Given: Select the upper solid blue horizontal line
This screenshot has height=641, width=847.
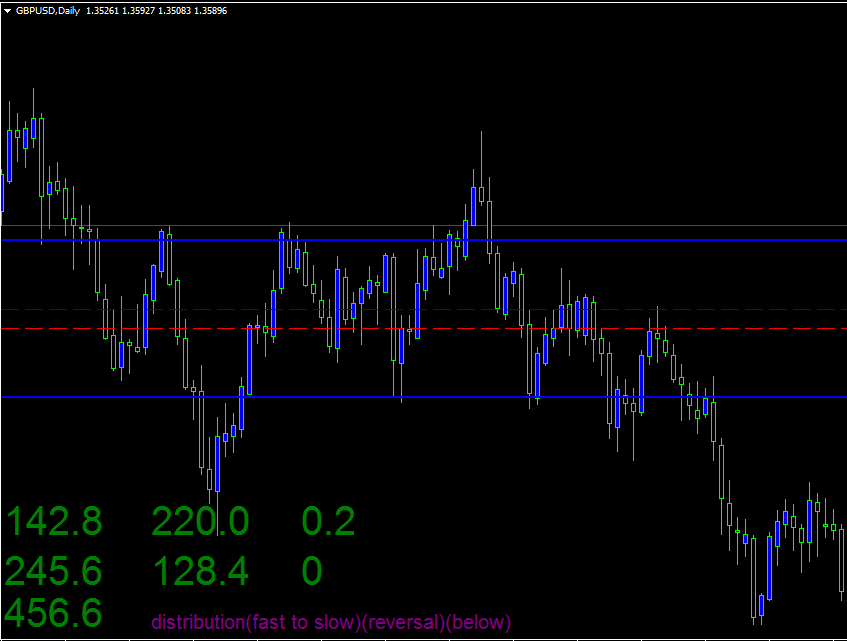Looking at the screenshot, I should click(x=424, y=240).
